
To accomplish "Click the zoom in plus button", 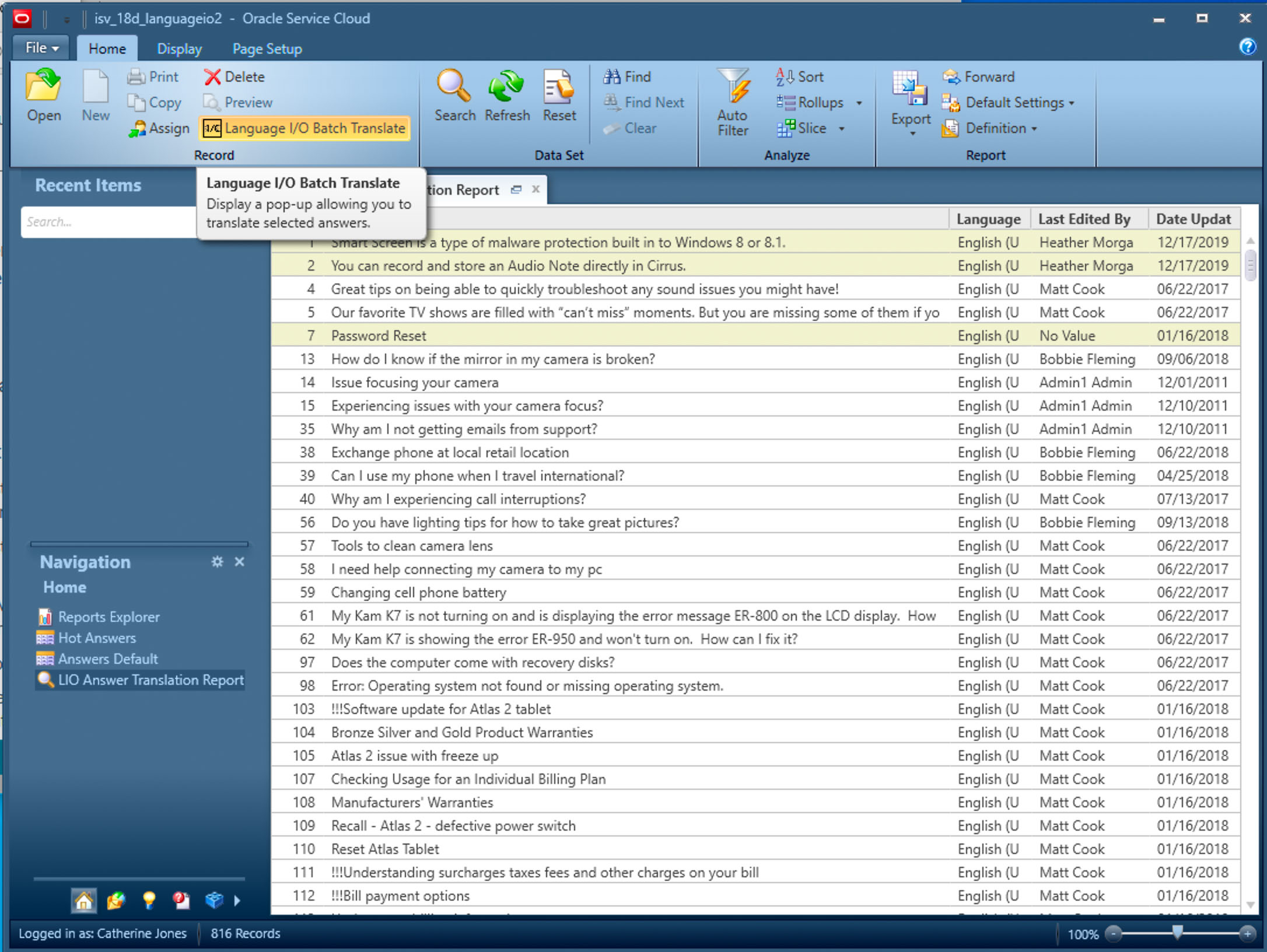I will click(1248, 934).
